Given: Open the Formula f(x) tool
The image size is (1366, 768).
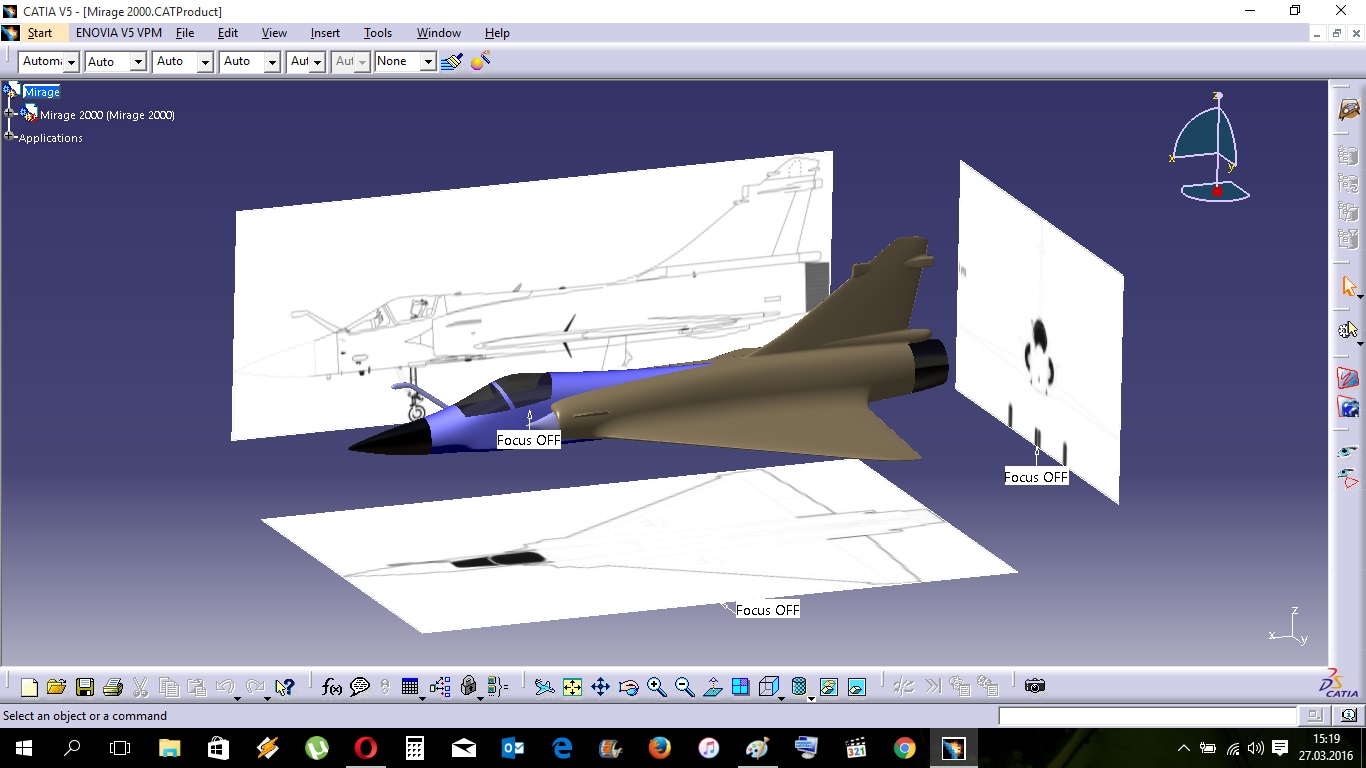Looking at the screenshot, I should coord(332,687).
